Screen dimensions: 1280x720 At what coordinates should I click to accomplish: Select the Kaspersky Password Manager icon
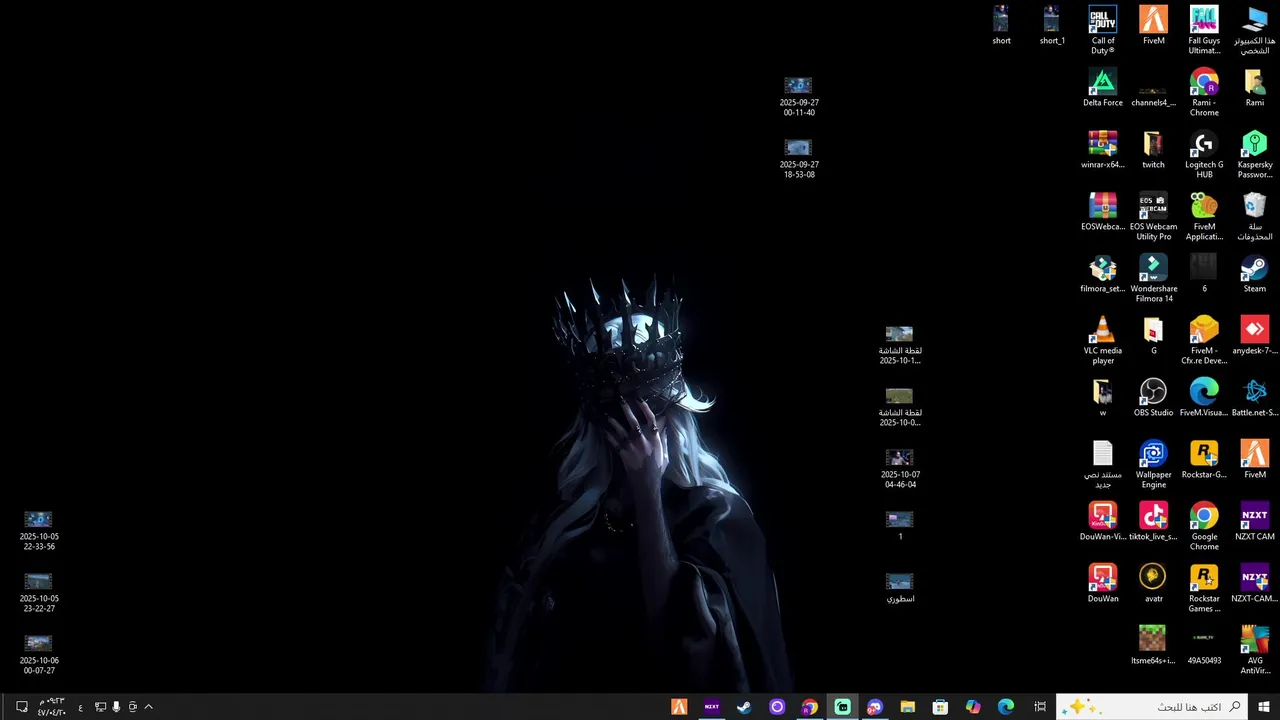[x=1255, y=155]
